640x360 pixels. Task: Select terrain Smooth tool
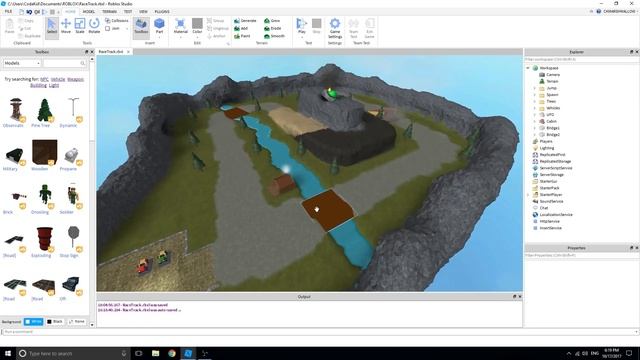[274, 36]
